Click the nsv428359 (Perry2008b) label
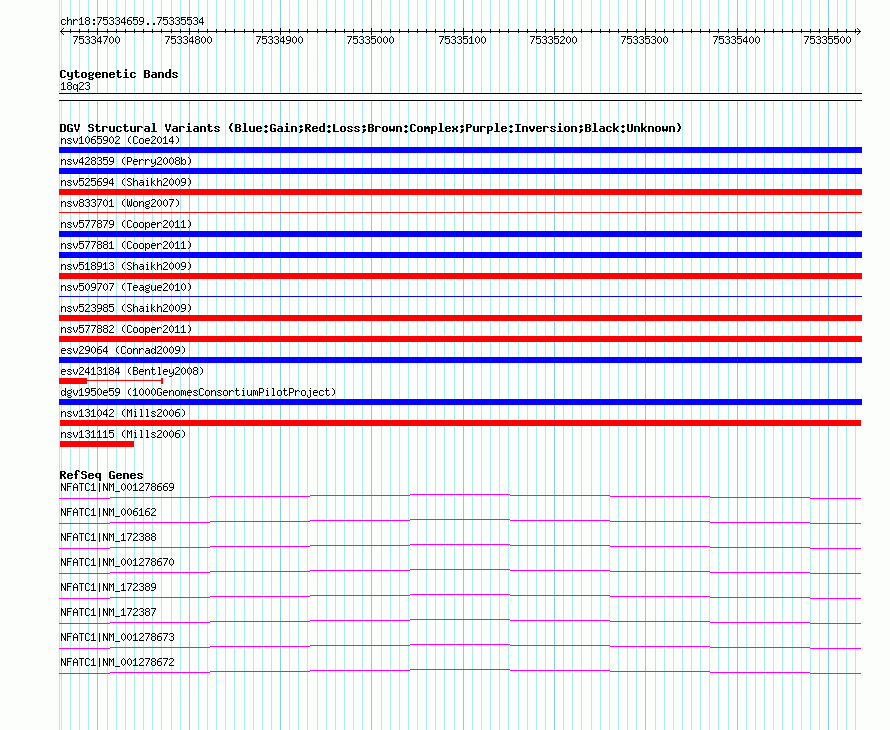 click(x=126, y=161)
